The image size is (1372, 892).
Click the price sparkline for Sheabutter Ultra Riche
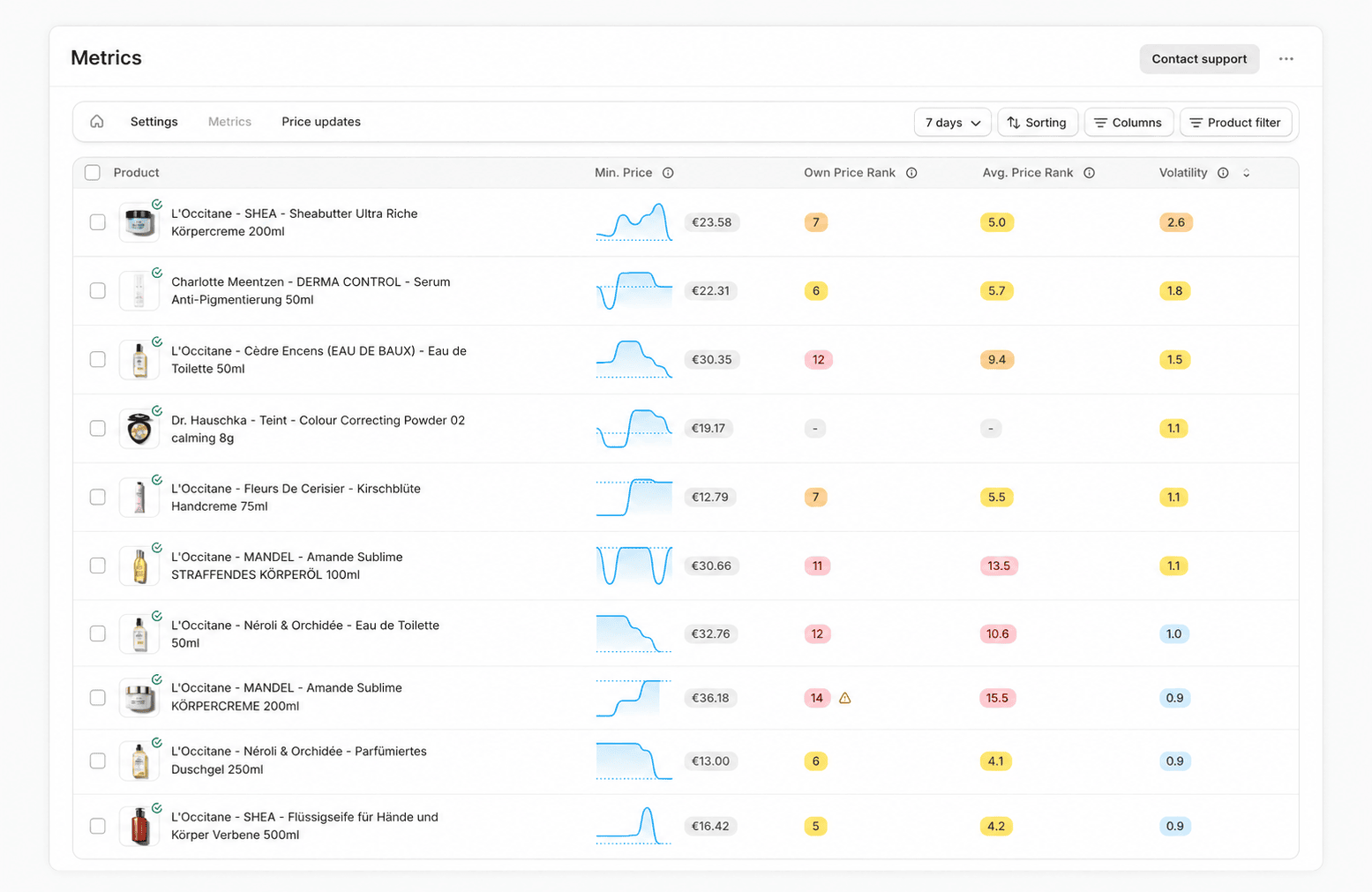(x=634, y=222)
